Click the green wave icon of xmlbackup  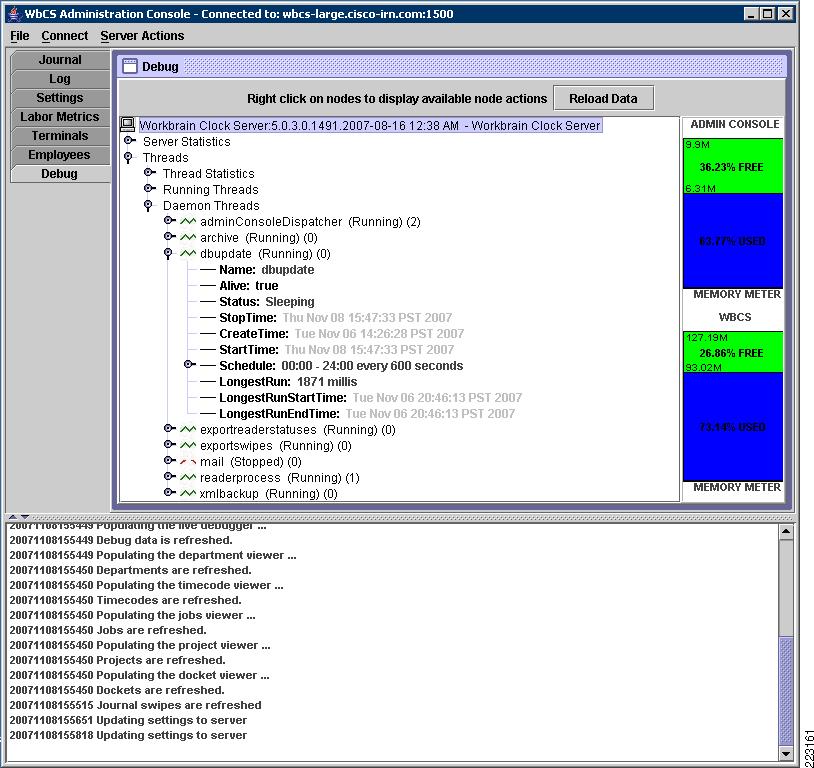point(188,493)
